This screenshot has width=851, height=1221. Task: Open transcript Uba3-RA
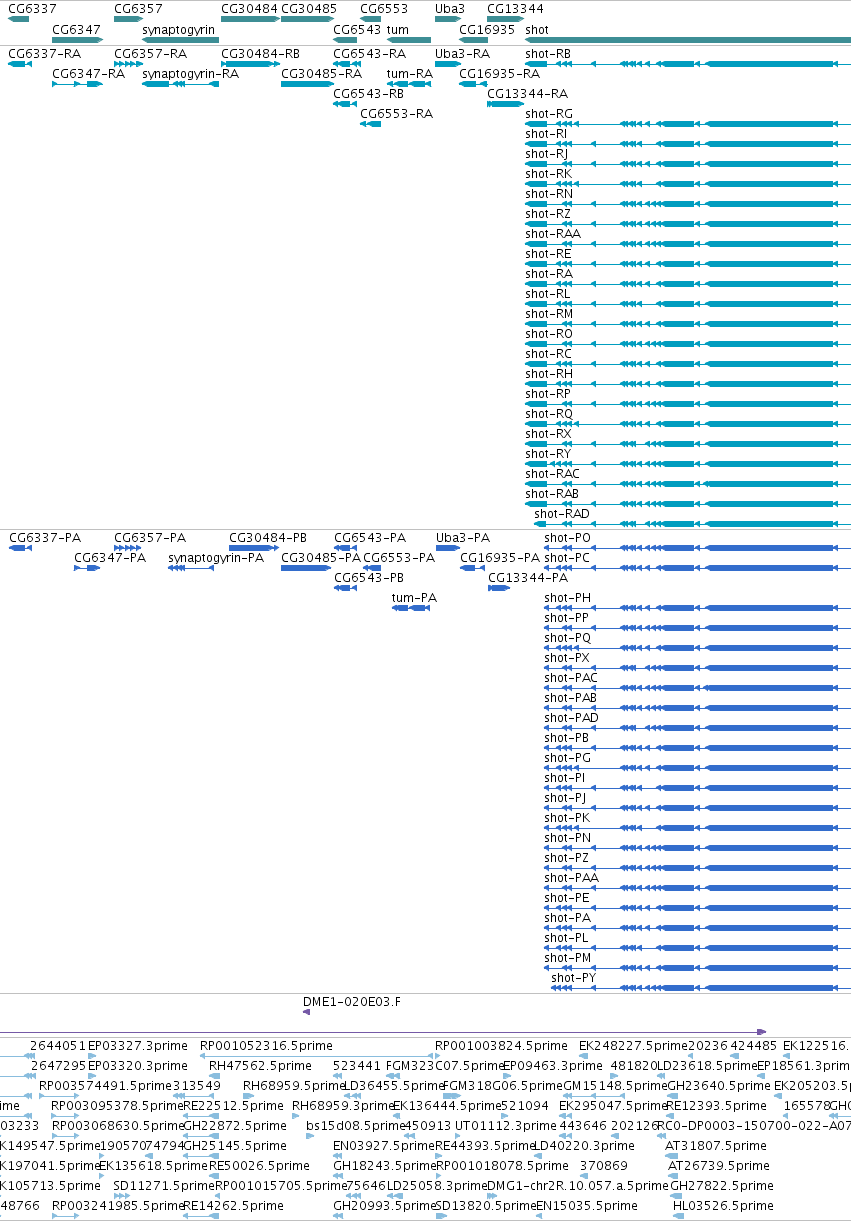[x=463, y=53]
